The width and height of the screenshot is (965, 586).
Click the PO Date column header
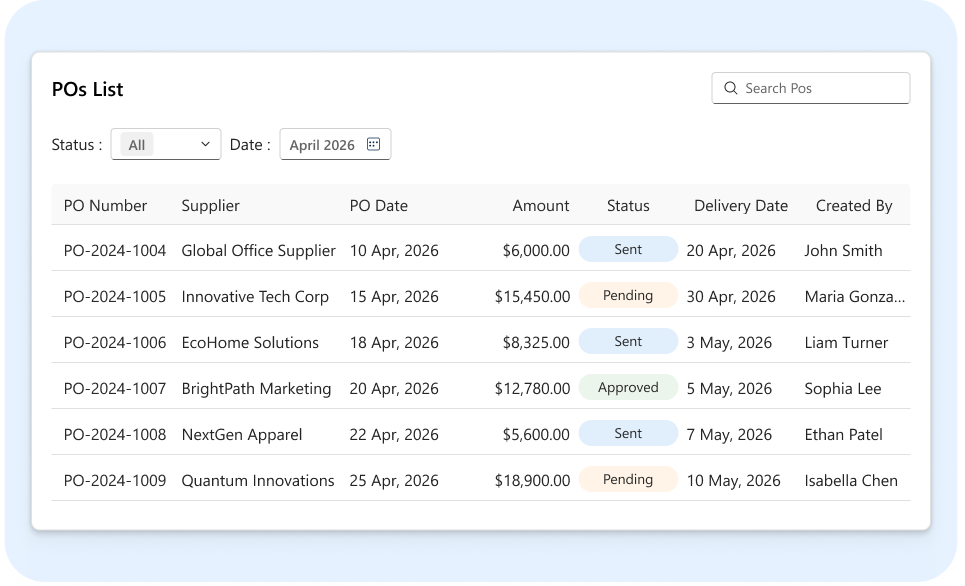point(378,206)
